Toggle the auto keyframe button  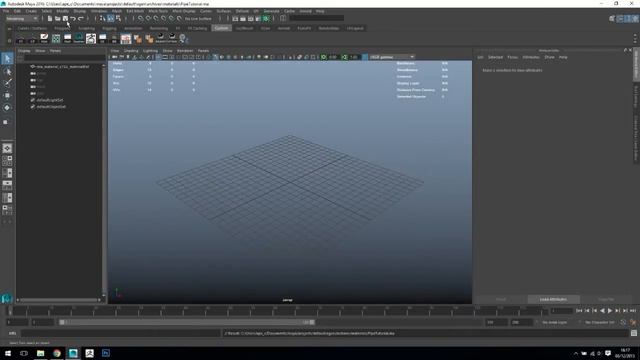[x=623, y=322]
